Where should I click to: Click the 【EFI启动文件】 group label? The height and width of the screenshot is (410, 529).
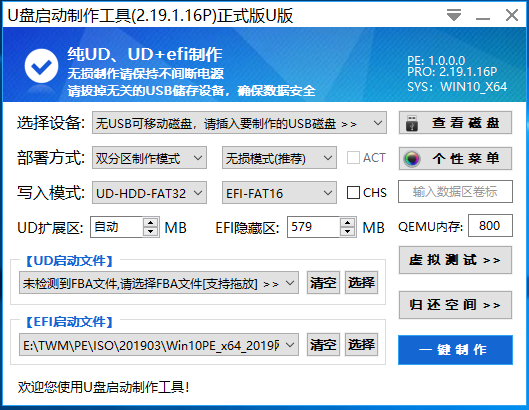point(69,322)
